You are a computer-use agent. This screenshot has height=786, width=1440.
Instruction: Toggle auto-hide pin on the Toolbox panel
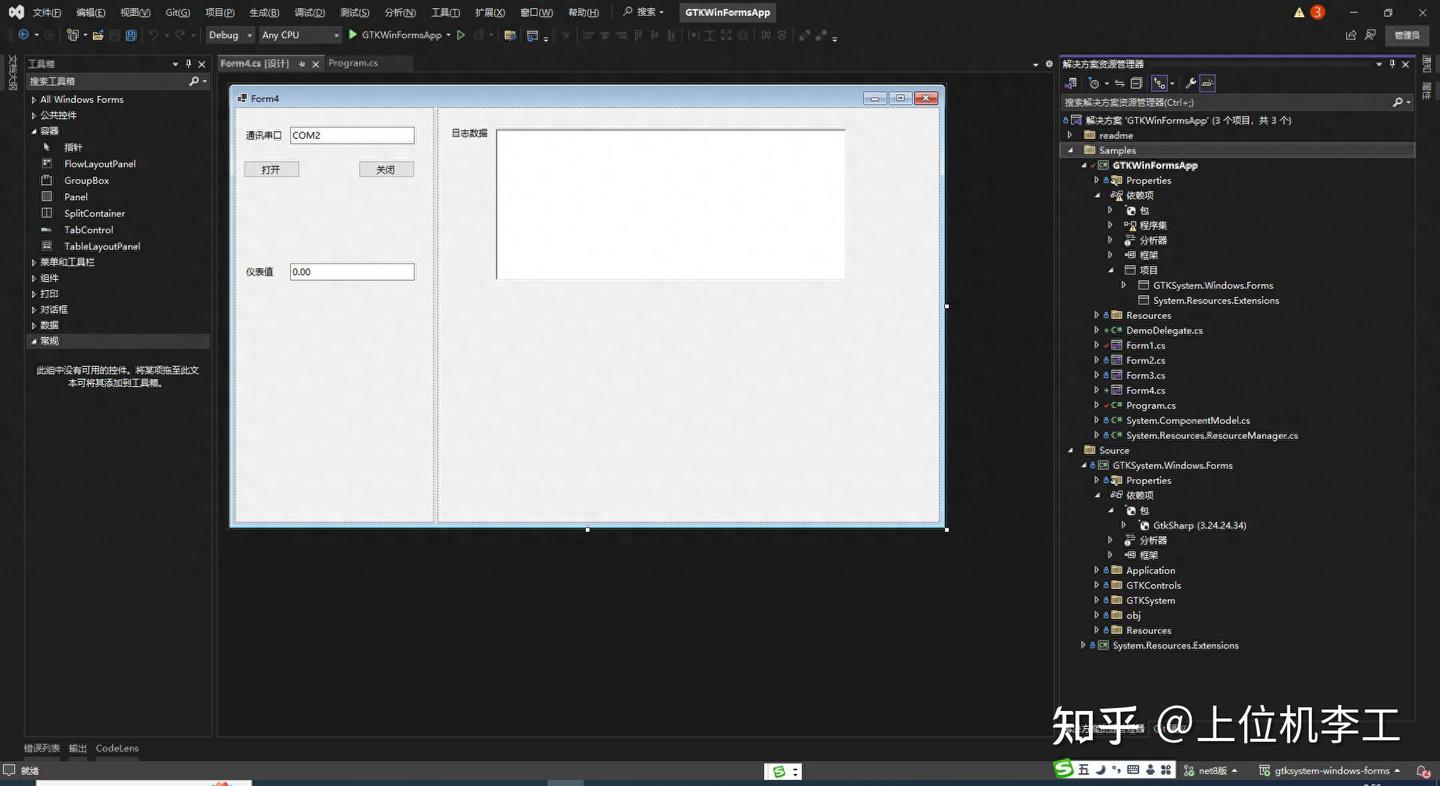pos(188,63)
